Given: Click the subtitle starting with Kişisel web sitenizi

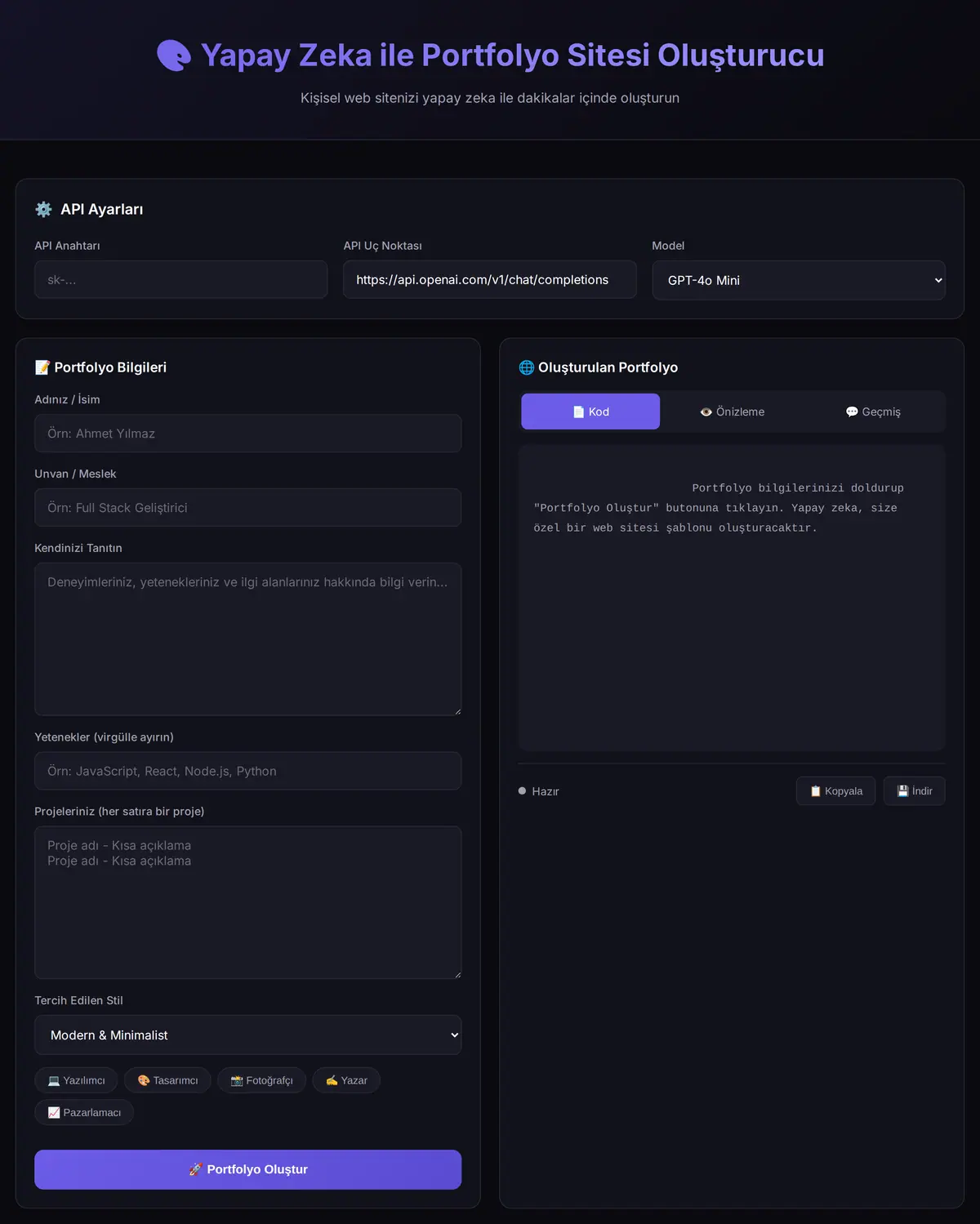Looking at the screenshot, I should click(x=490, y=98).
